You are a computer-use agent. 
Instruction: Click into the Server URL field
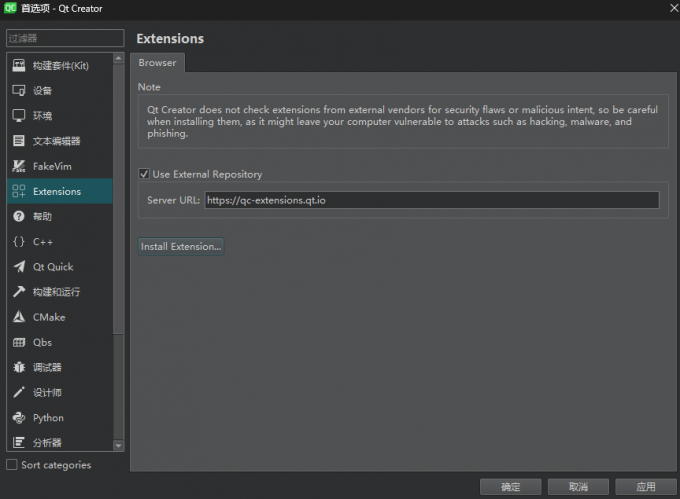pyautogui.click(x=431, y=200)
